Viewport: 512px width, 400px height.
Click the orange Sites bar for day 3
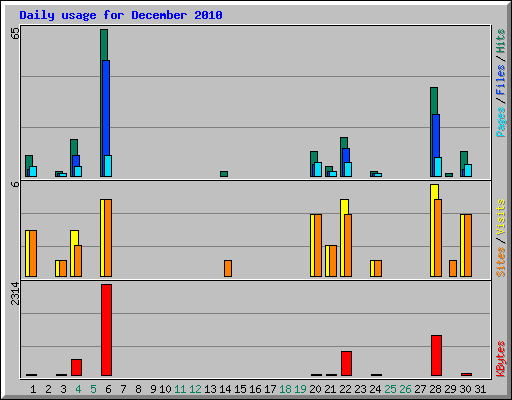[x=63, y=269]
